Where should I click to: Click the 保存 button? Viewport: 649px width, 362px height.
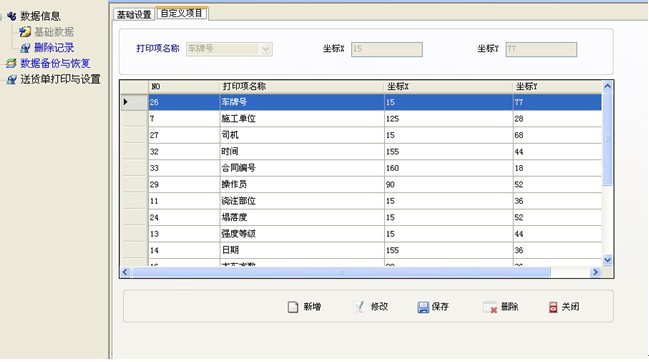pos(433,307)
